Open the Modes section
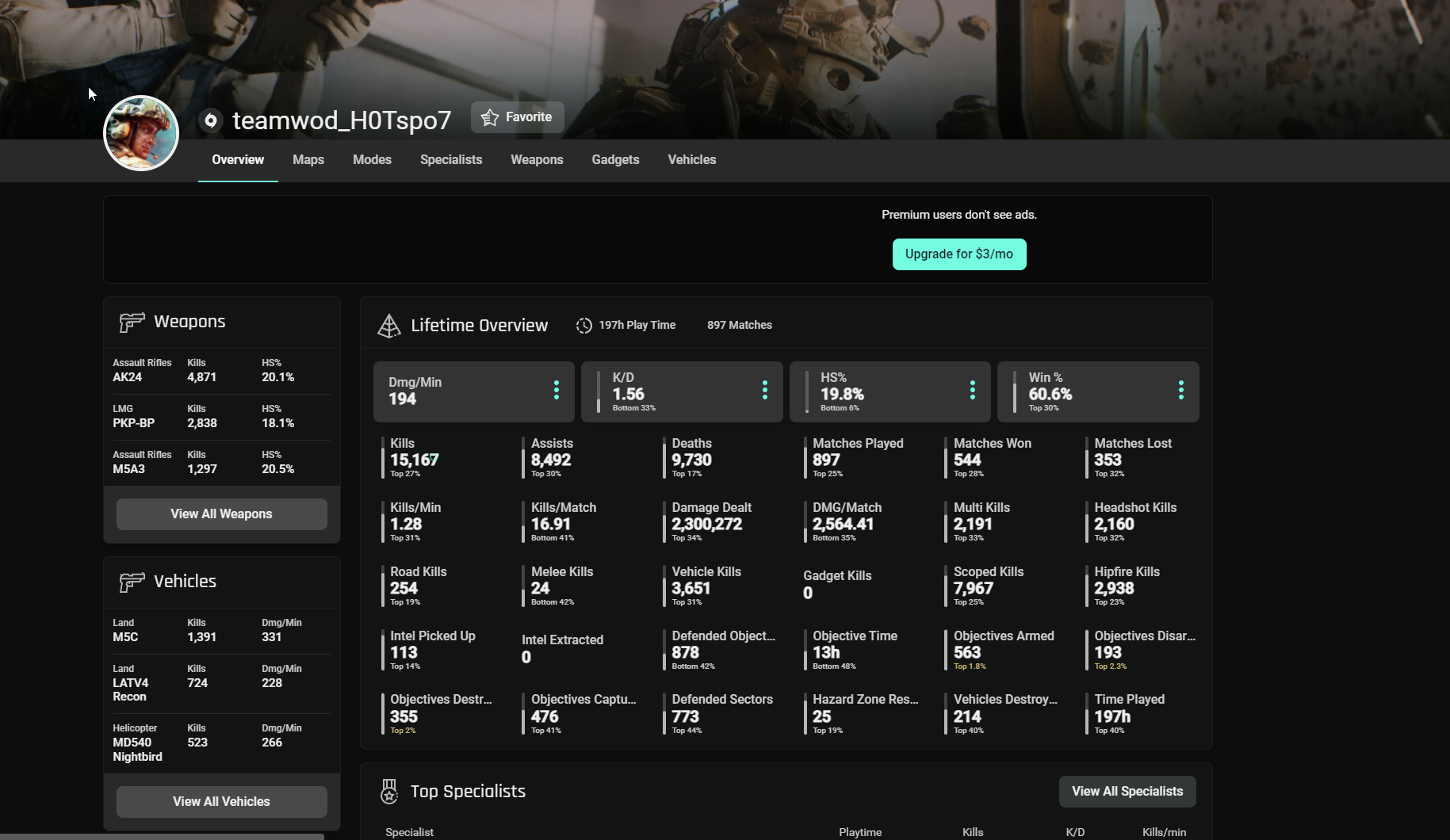The image size is (1450, 840). pos(372,159)
